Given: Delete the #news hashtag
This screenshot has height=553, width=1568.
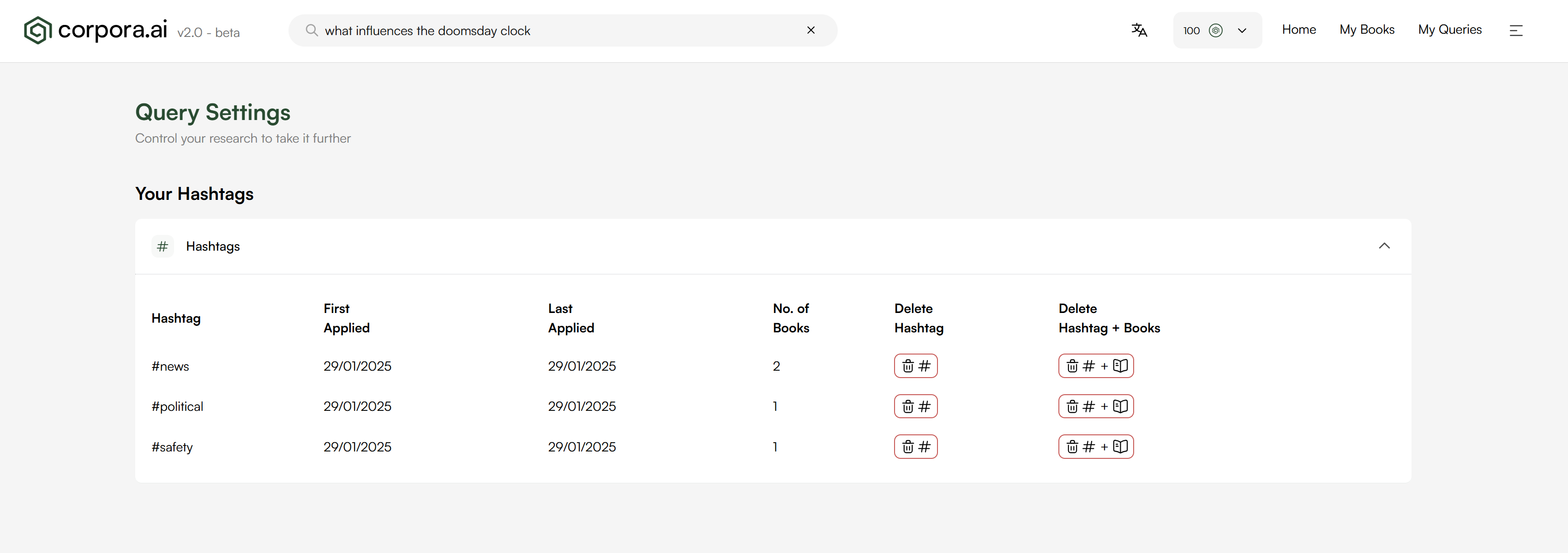Looking at the screenshot, I should (x=915, y=366).
